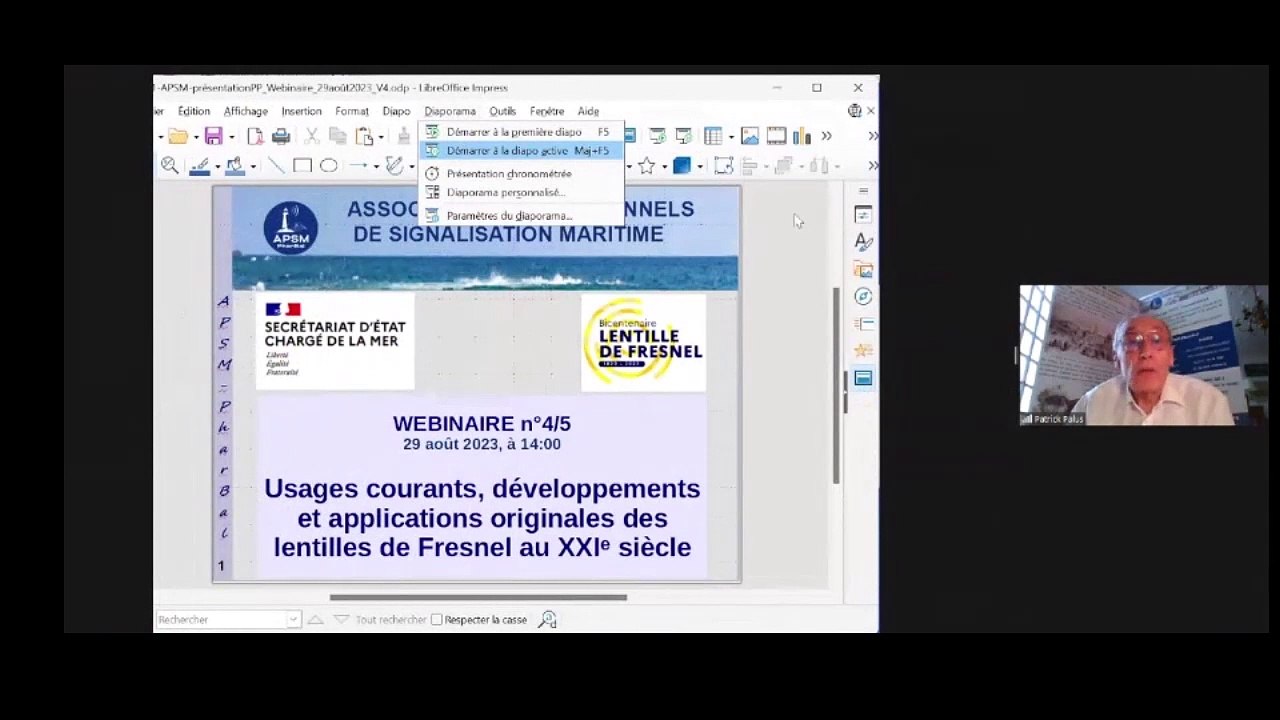This screenshot has width=1280, height=720.
Task: Click the Copy icon
Action: pyautogui.click(x=338, y=136)
